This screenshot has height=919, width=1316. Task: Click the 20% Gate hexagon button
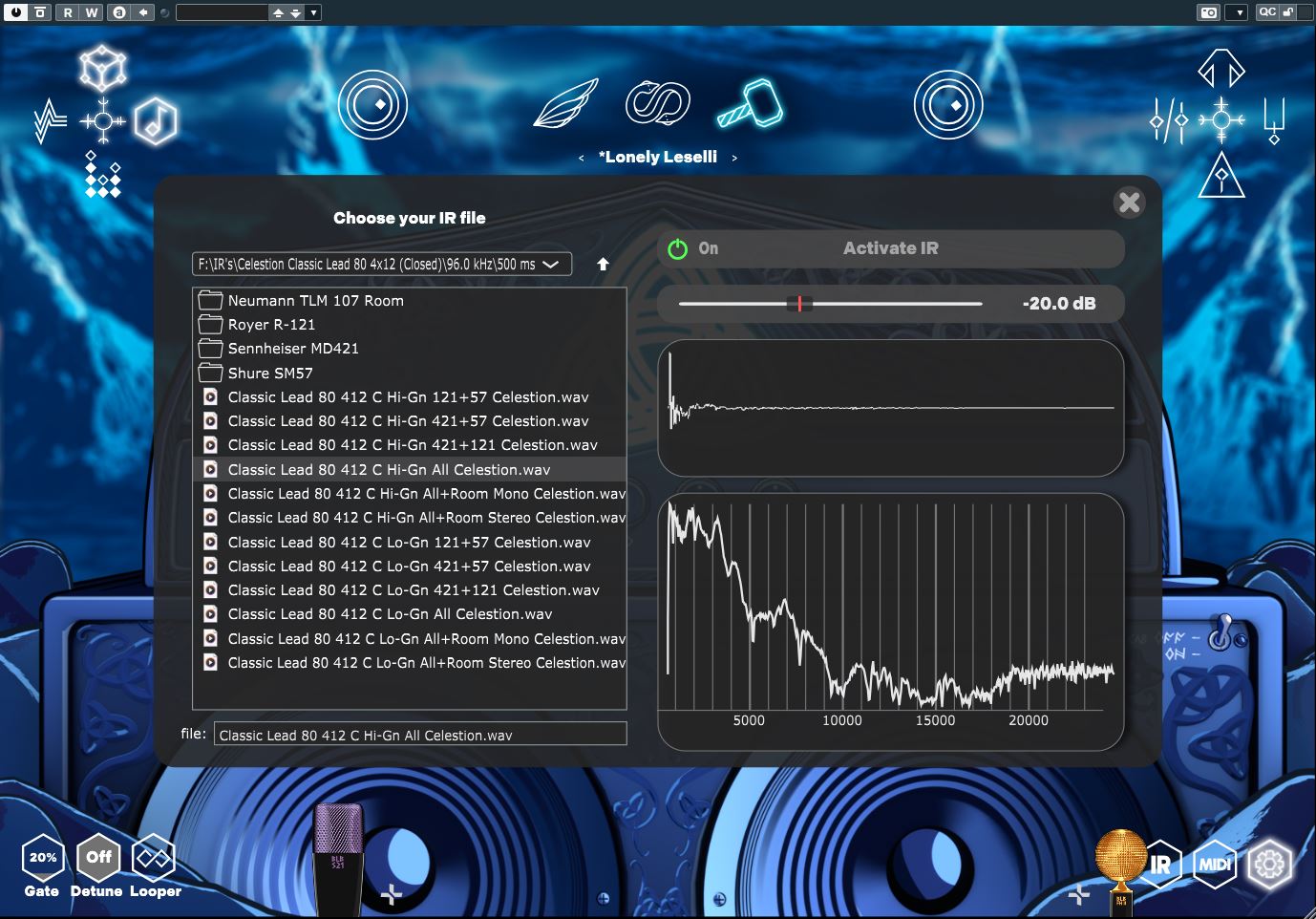pos(43,857)
